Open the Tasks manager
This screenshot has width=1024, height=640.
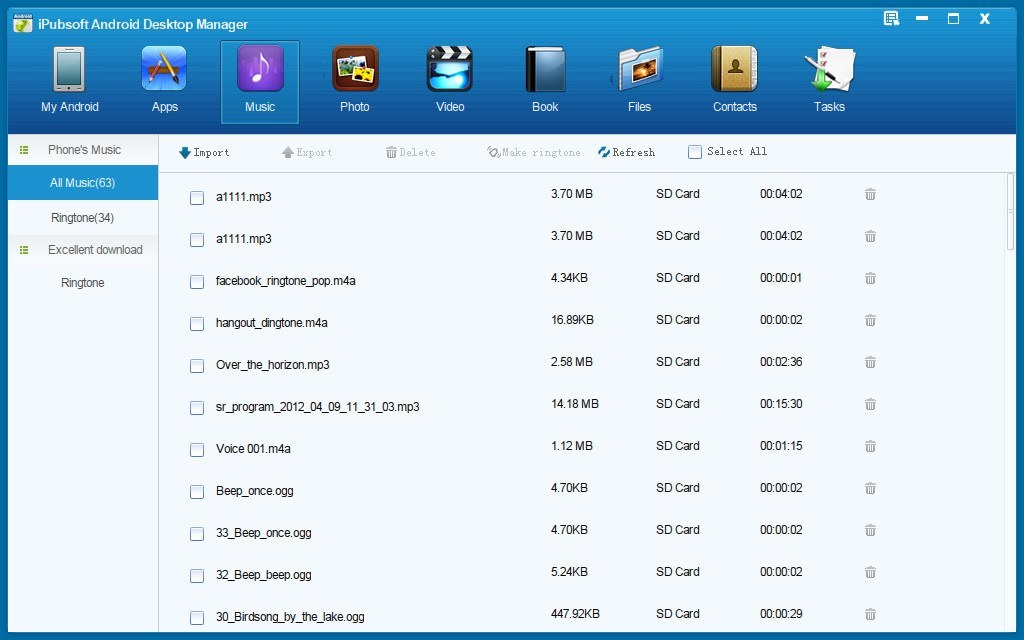coord(829,80)
